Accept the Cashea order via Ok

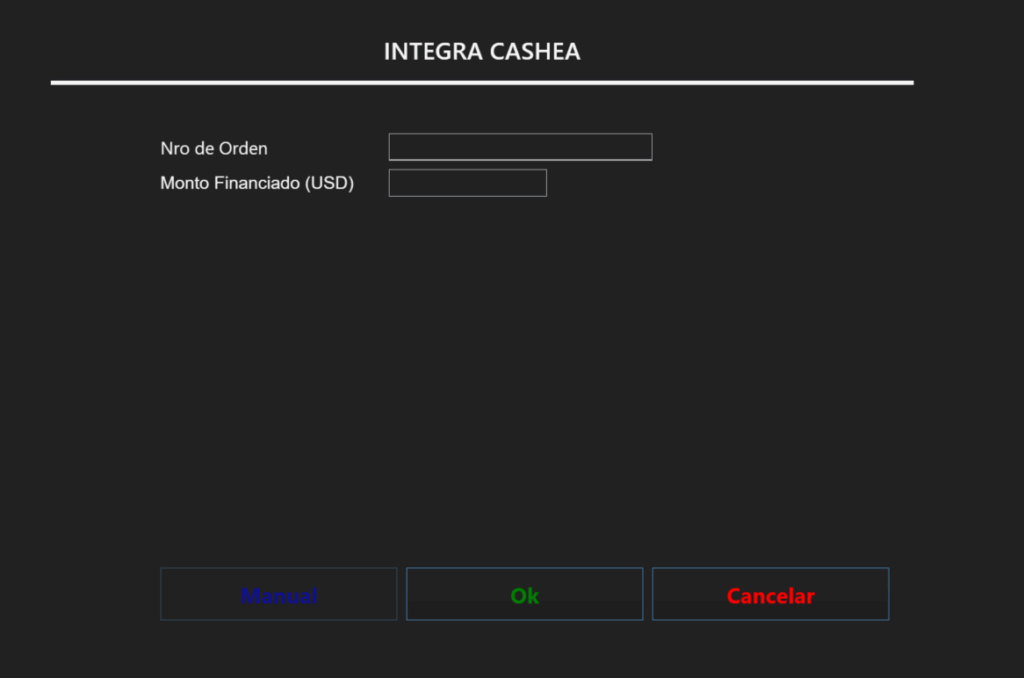(x=524, y=594)
